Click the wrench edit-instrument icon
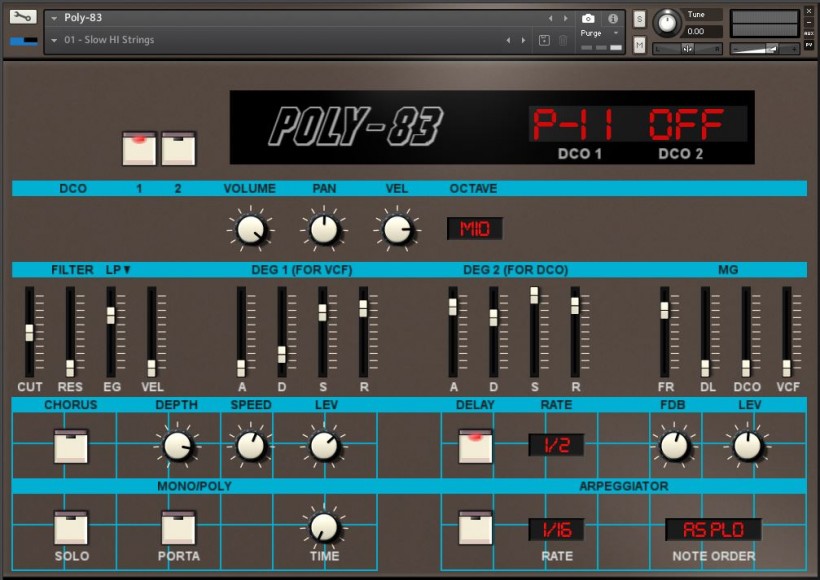The image size is (820, 580). click(23, 17)
